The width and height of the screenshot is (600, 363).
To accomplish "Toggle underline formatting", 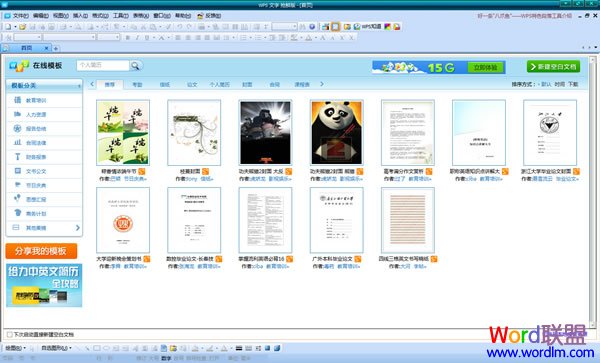I will coord(147,37).
